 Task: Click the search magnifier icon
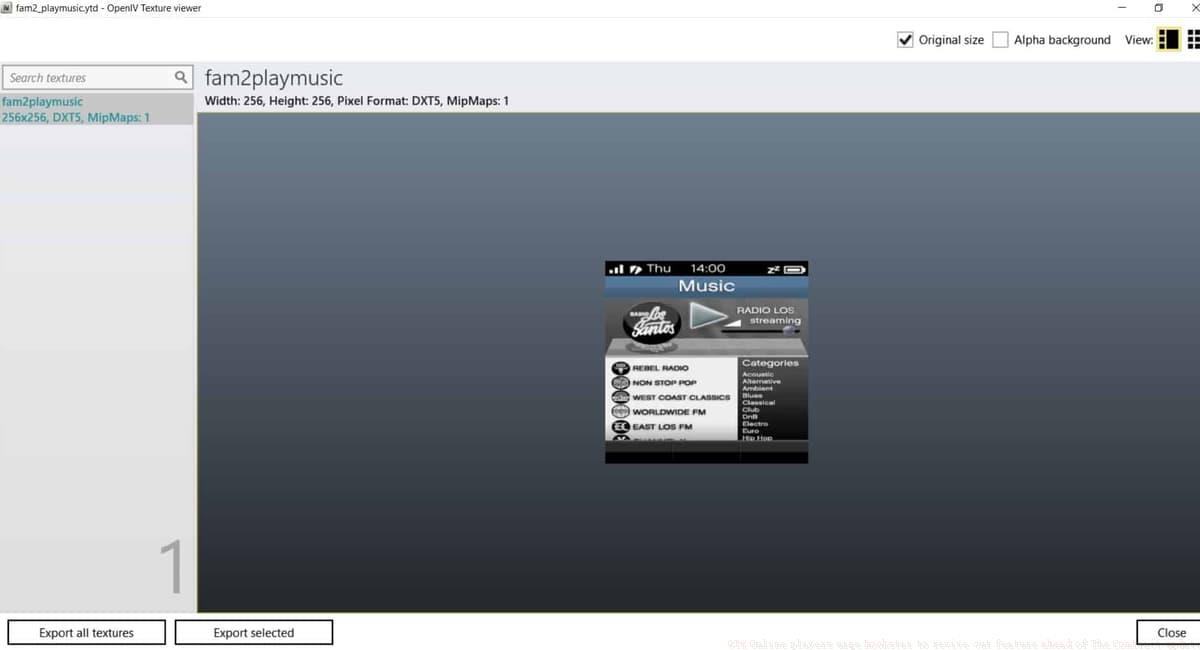(181, 77)
